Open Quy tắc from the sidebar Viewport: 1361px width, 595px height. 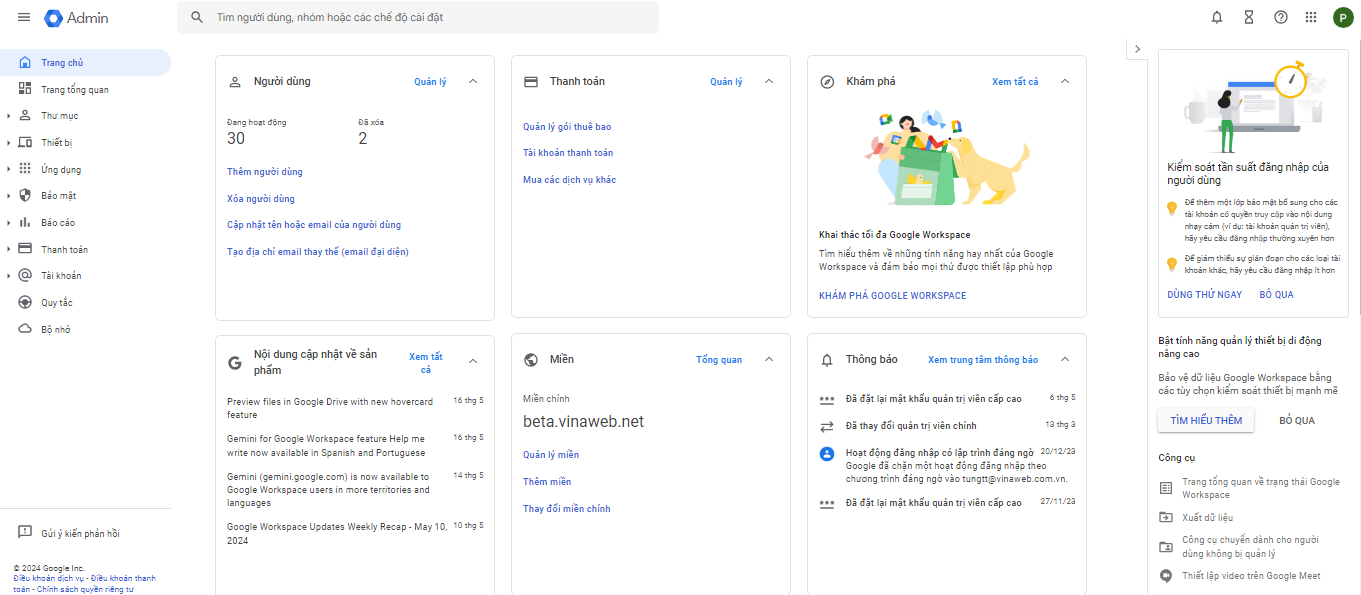coord(56,303)
